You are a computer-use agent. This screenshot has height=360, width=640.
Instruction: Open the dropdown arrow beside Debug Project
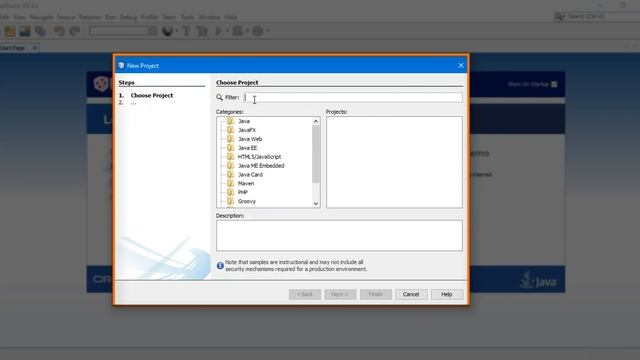[247, 31]
